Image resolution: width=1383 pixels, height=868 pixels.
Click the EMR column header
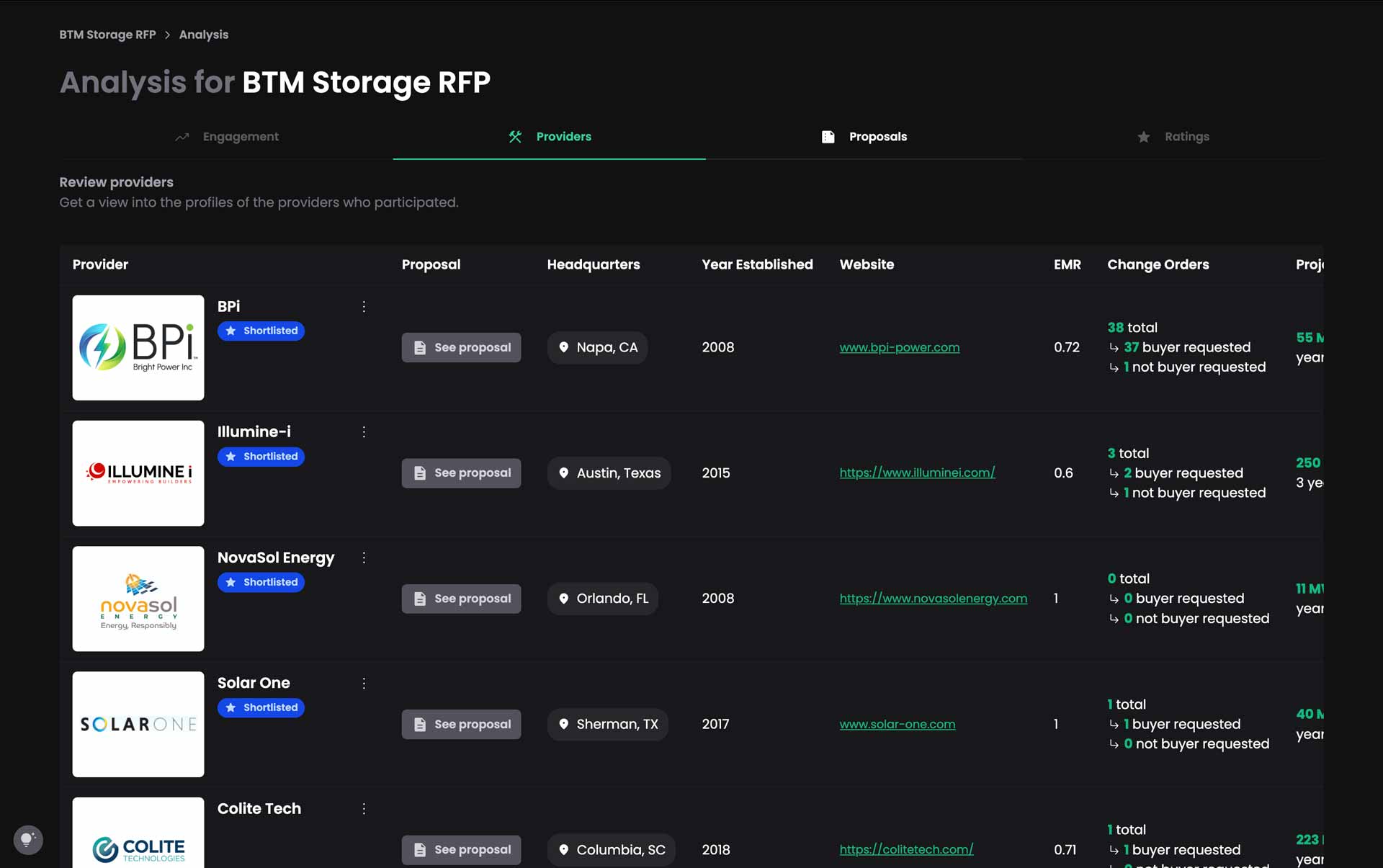1067,264
